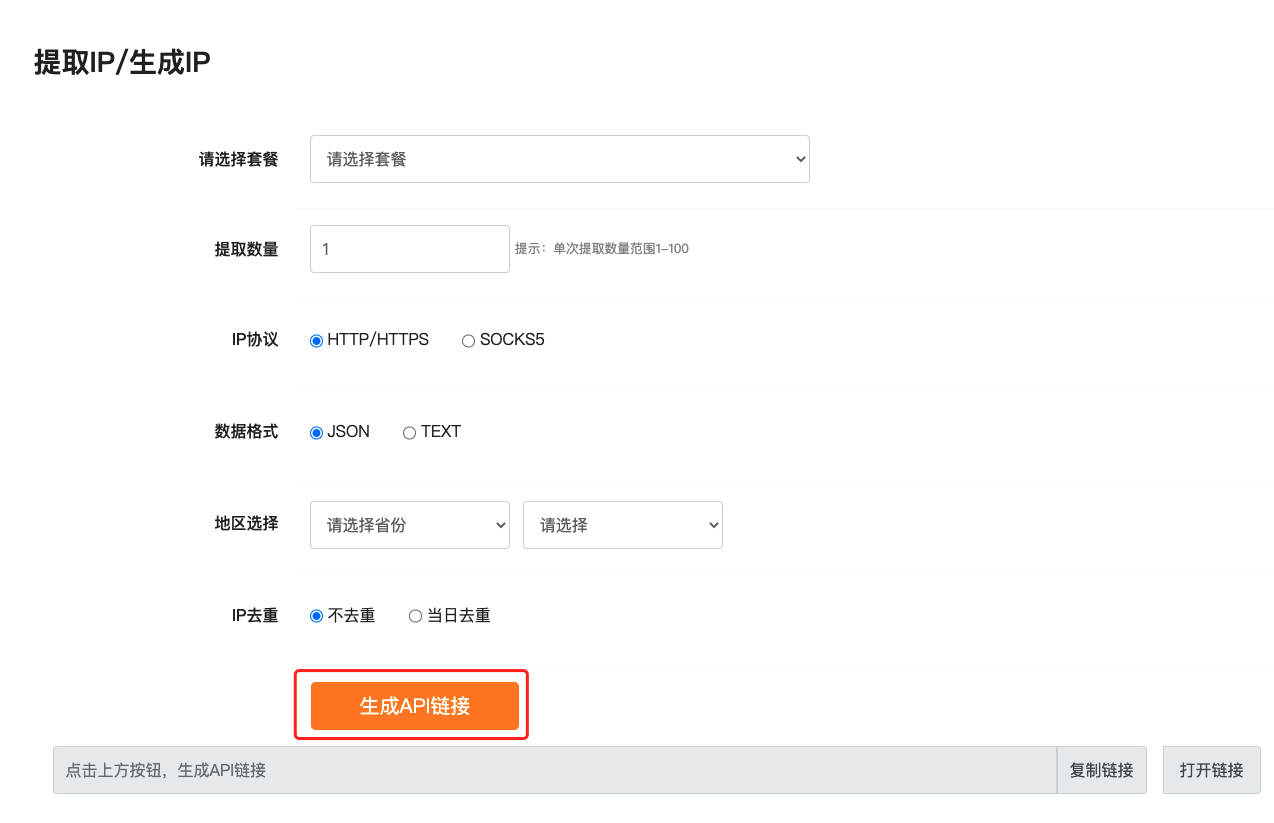Click the IP去重 field label
Viewport: 1274px width, 823px height.
tap(255, 616)
